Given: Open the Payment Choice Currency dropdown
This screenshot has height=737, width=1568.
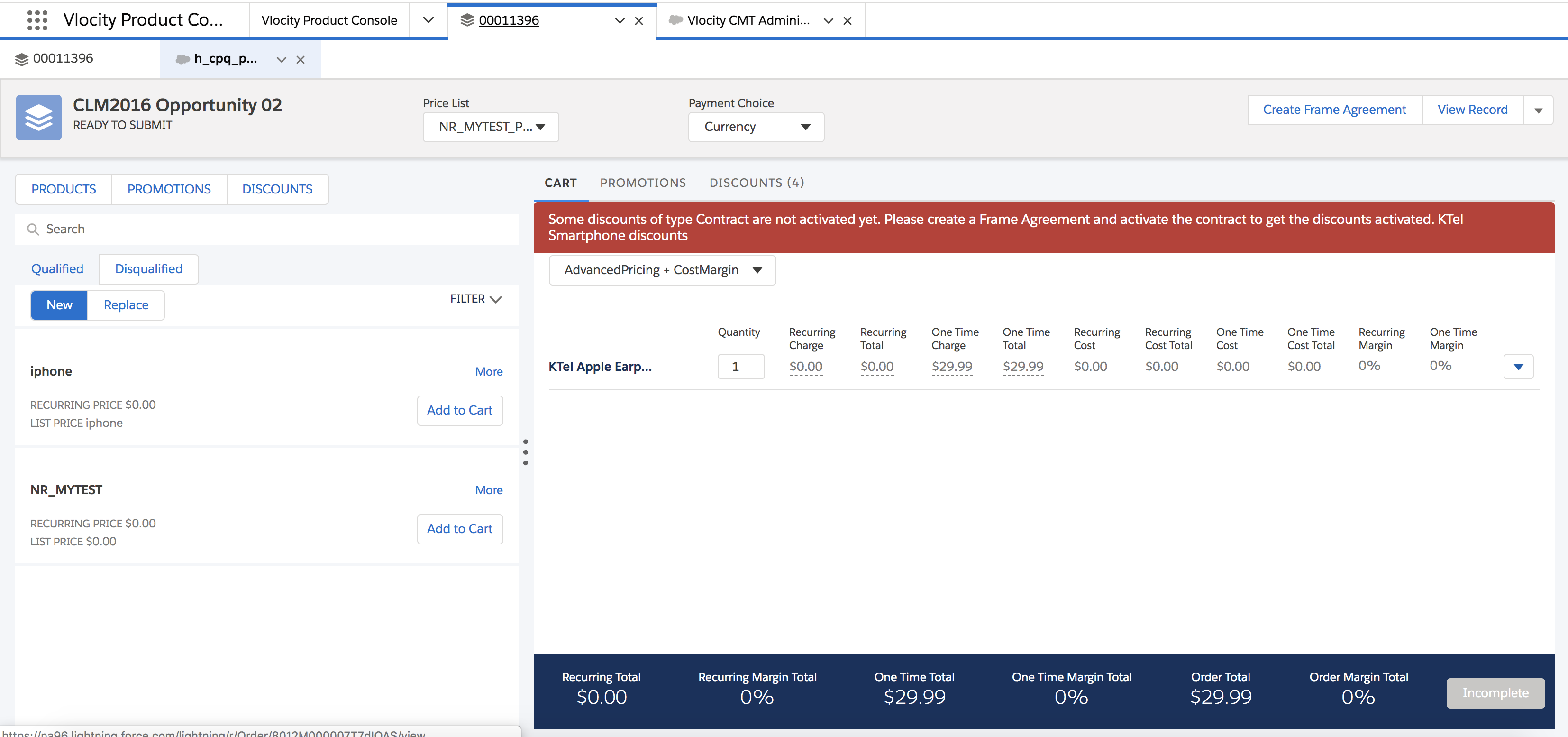Looking at the screenshot, I should click(x=756, y=127).
